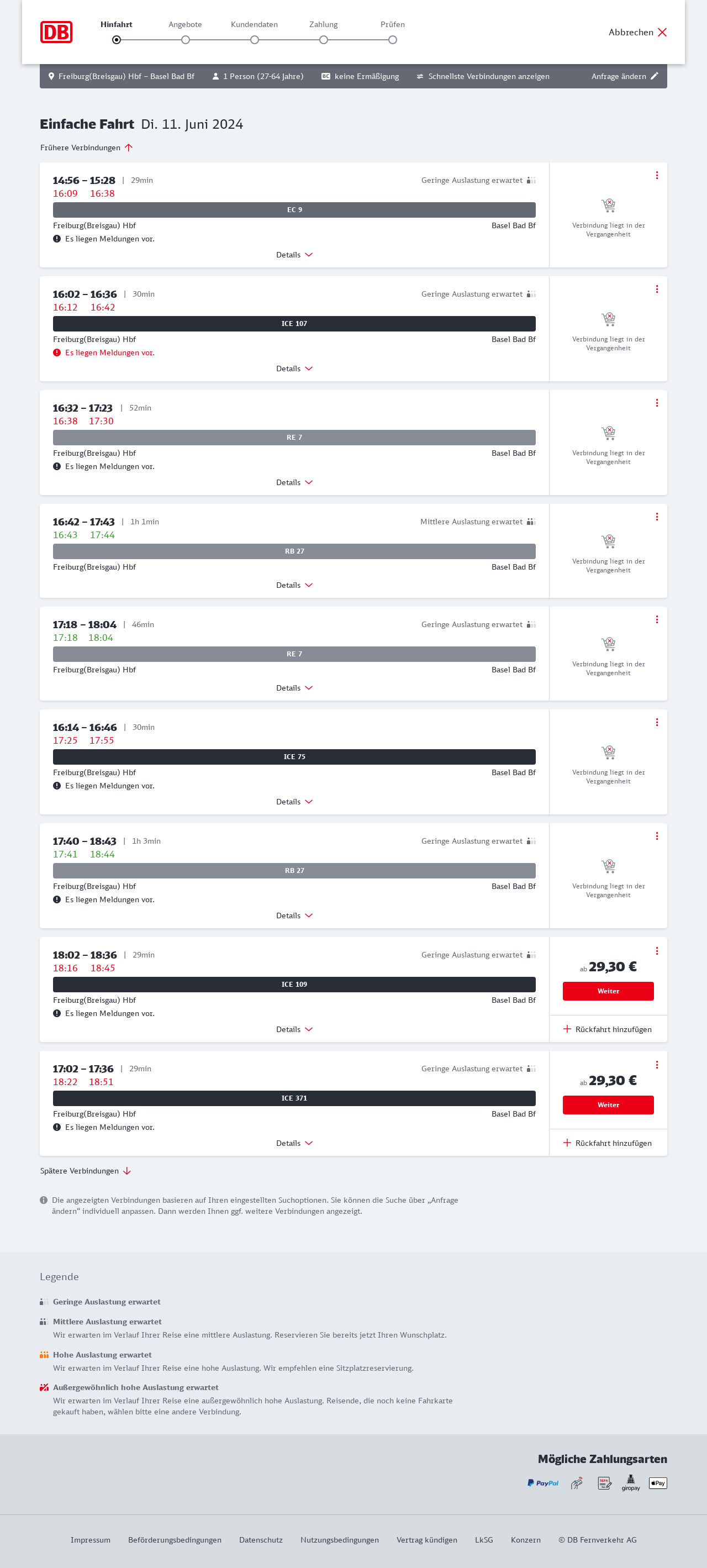Click the occupancy icon for RB 27 16:42
Screen dimensions: 707x1568
coord(531,522)
